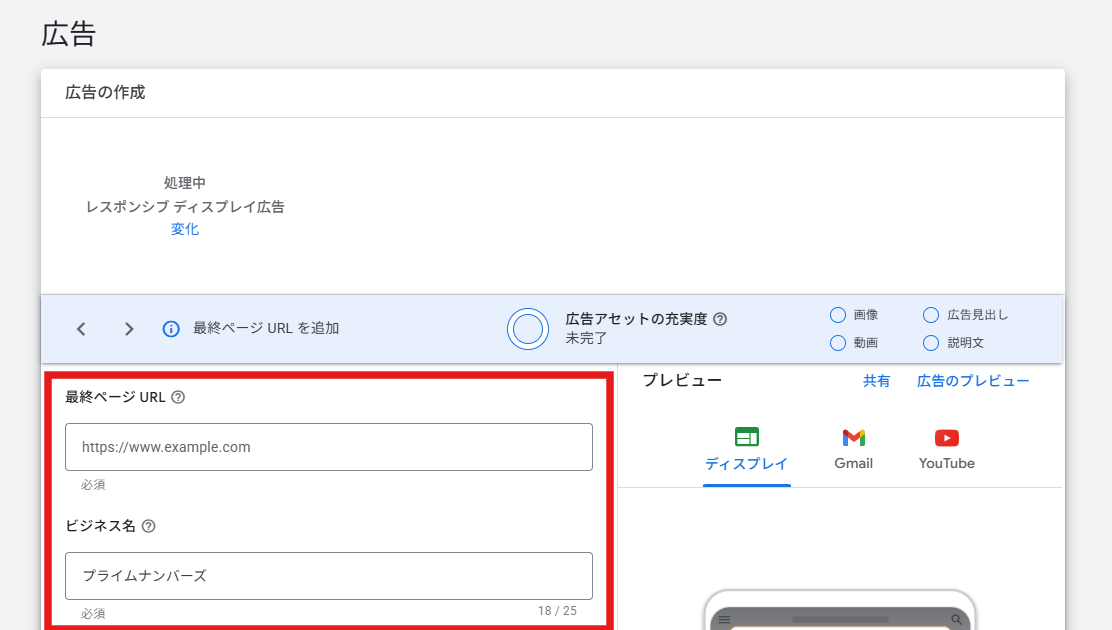Focus the 最終ページ URL input field
1112x630 pixels.
(x=328, y=447)
